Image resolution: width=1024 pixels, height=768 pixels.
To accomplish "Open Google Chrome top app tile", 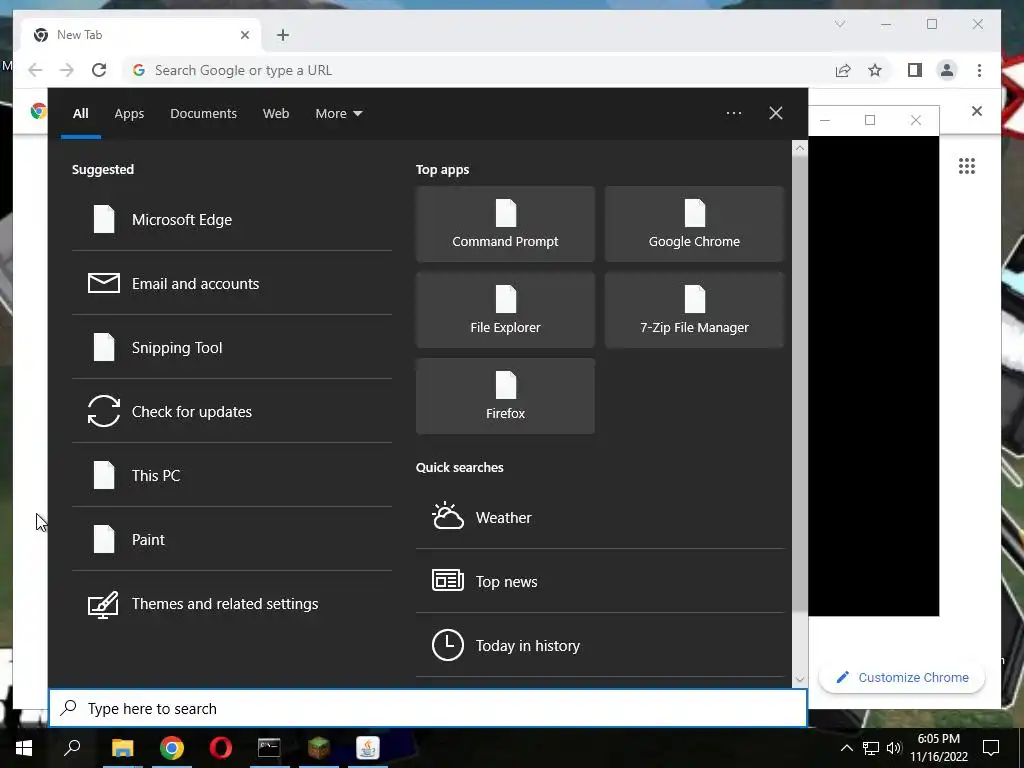I will tap(694, 224).
